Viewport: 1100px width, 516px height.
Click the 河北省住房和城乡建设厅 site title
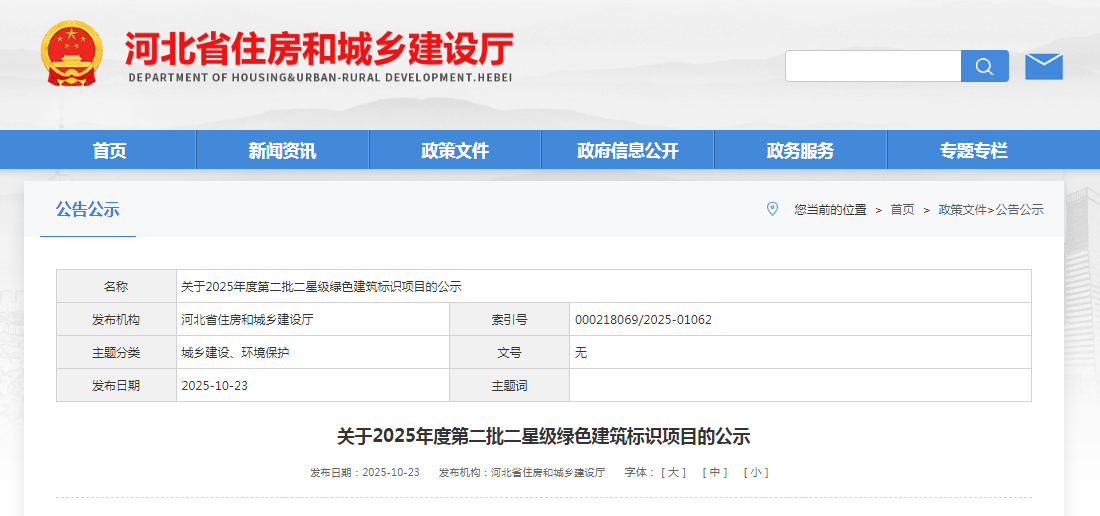(320, 48)
